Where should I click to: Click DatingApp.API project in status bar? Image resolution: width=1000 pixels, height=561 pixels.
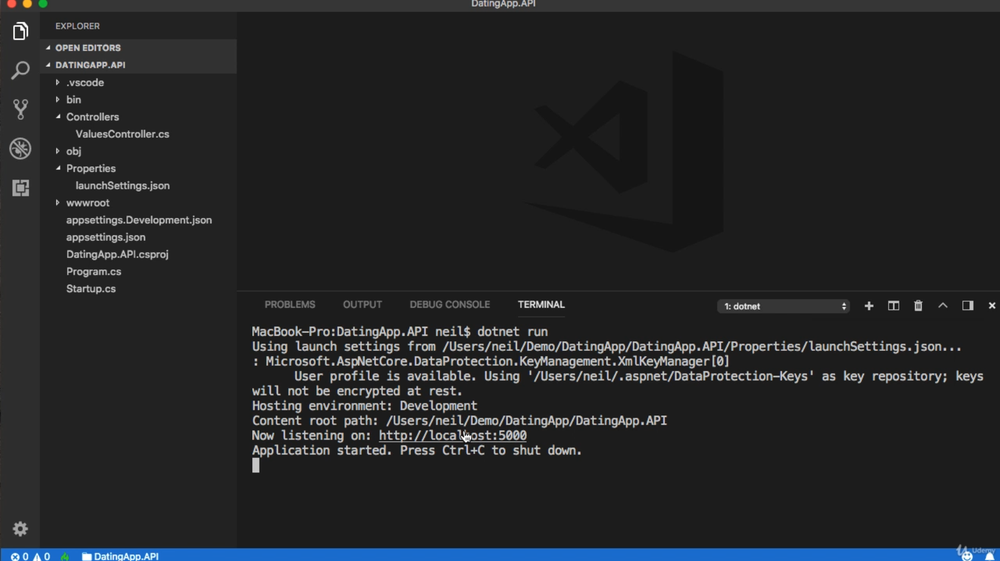click(121, 557)
